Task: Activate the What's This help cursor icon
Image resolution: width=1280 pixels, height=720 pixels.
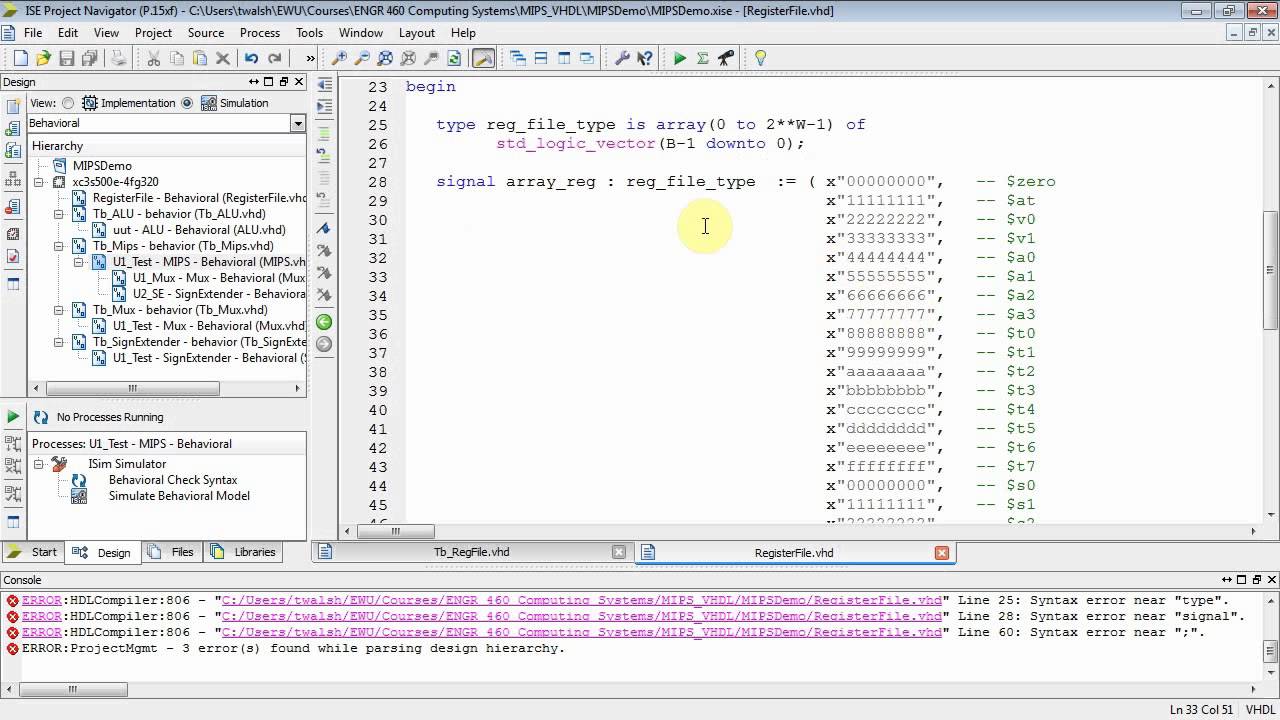Action: pos(645,58)
